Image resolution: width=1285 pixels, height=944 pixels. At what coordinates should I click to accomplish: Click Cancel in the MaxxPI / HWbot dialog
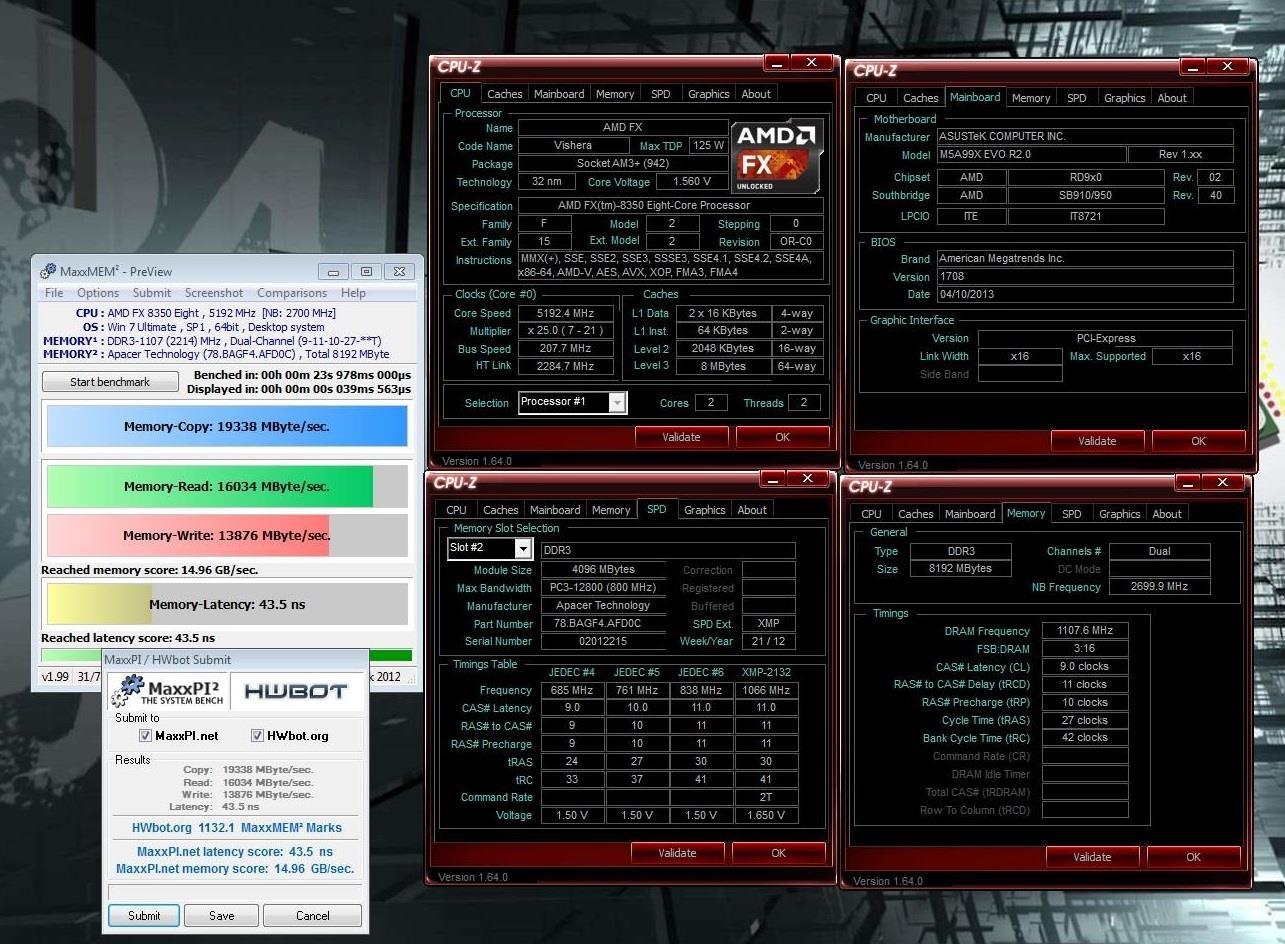tap(313, 915)
